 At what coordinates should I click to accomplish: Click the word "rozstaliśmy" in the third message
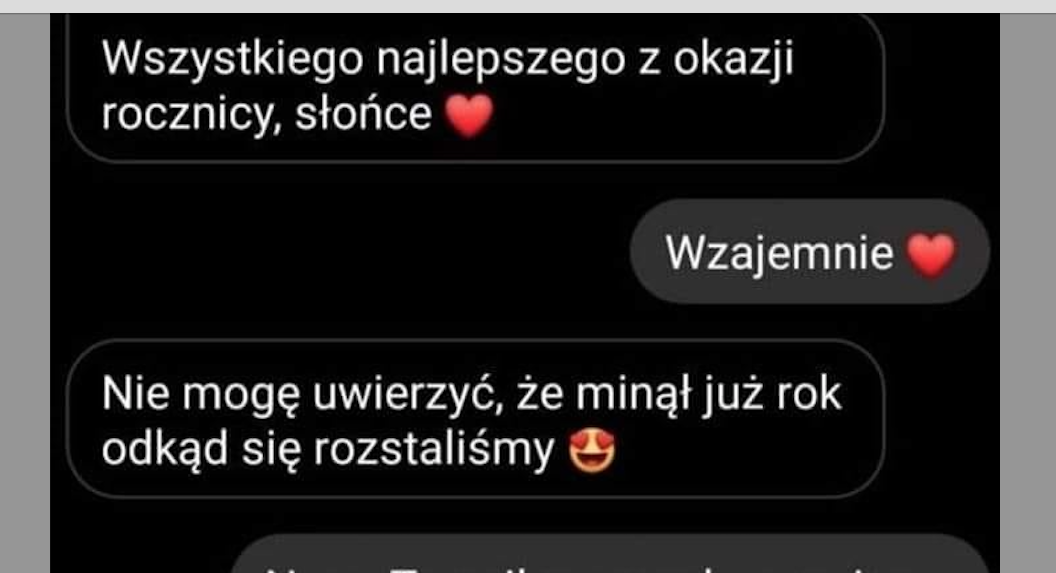tap(434, 448)
